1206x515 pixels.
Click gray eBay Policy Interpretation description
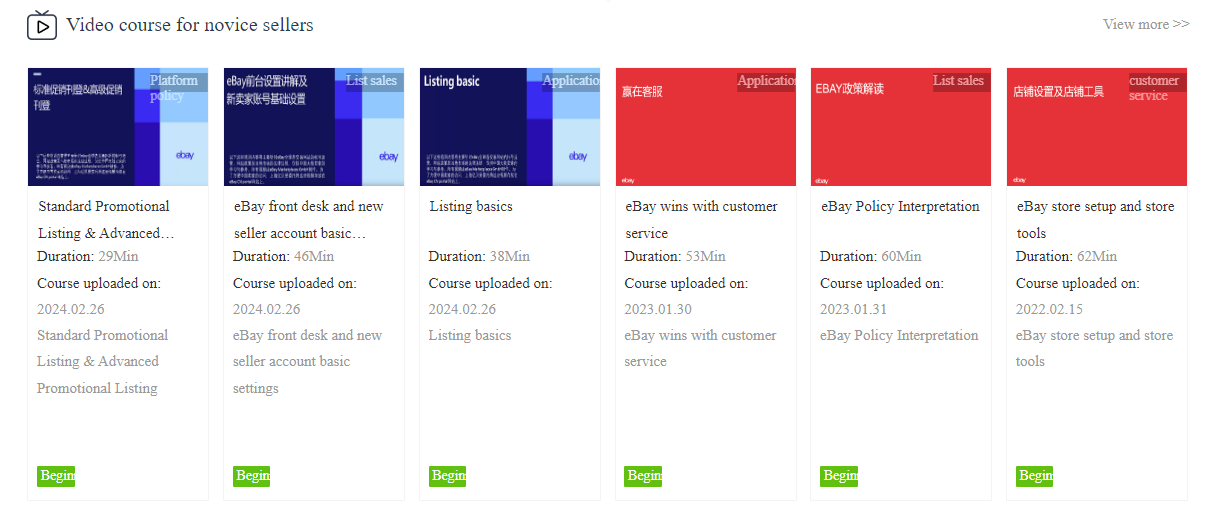click(900, 336)
